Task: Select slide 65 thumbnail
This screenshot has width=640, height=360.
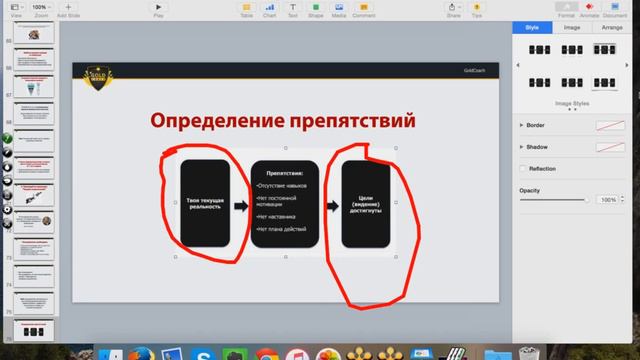Action: click(34, 33)
